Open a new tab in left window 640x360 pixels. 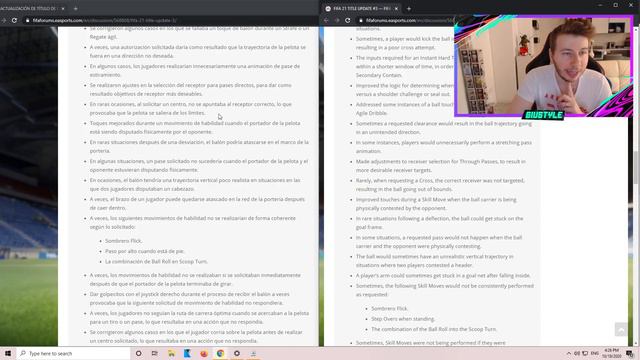click(76, 8)
